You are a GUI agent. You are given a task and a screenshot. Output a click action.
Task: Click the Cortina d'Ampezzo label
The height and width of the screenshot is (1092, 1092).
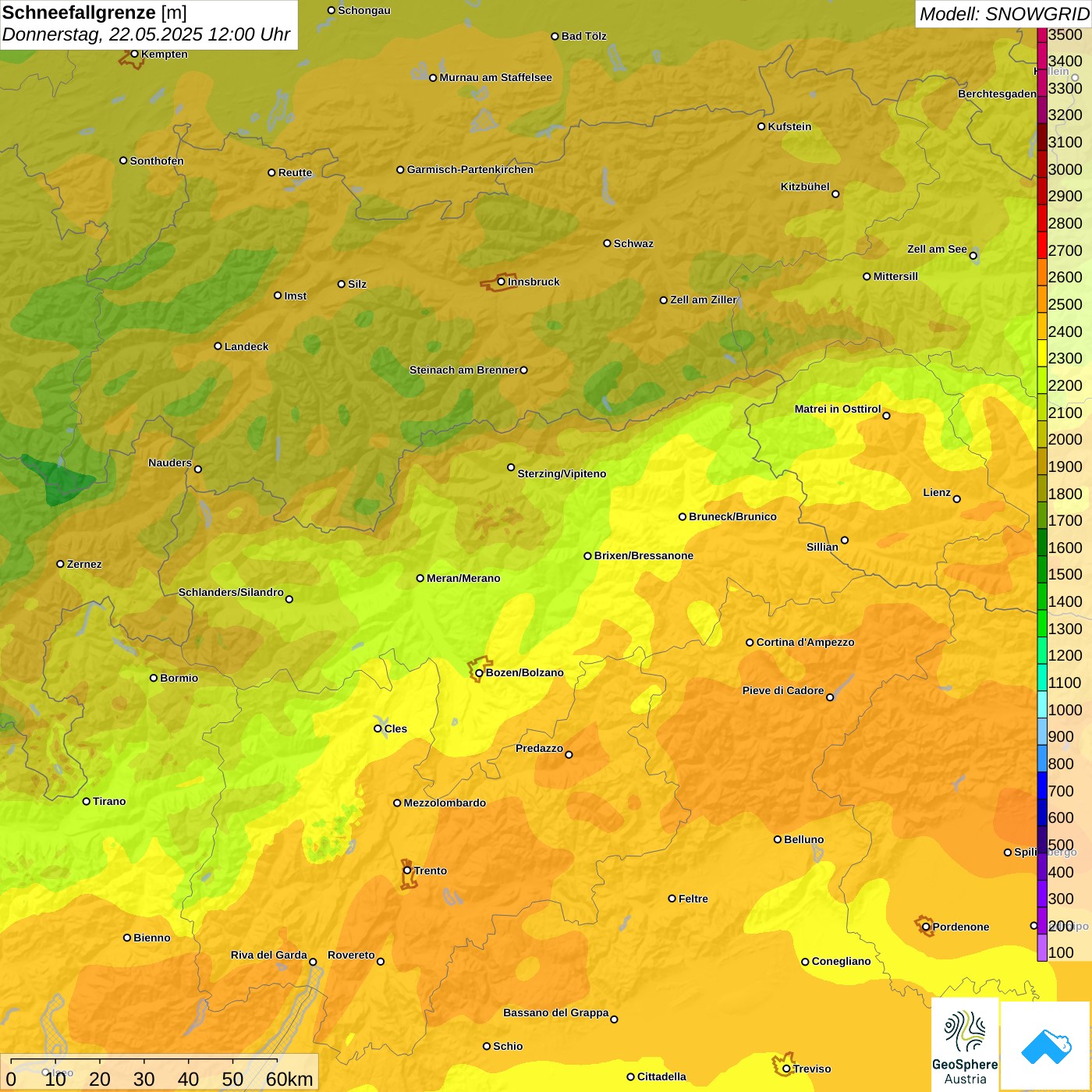click(805, 642)
